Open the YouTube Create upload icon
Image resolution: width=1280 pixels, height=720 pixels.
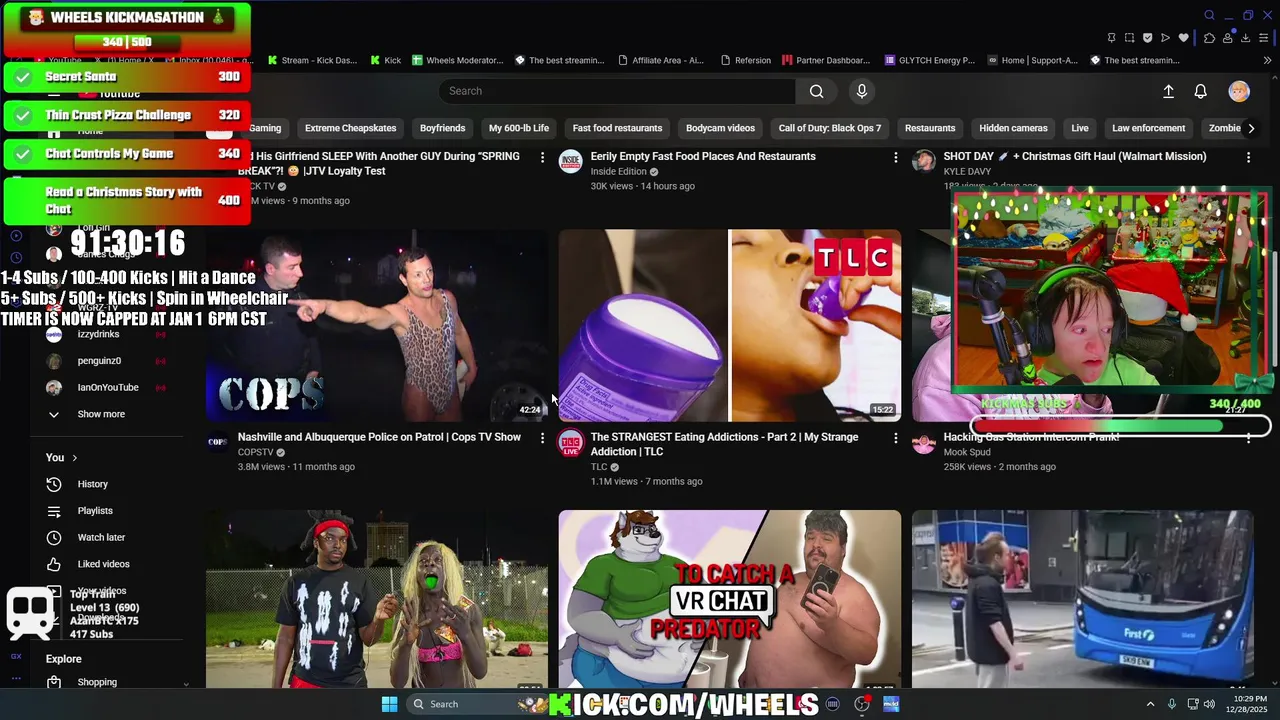coord(1168,91)
